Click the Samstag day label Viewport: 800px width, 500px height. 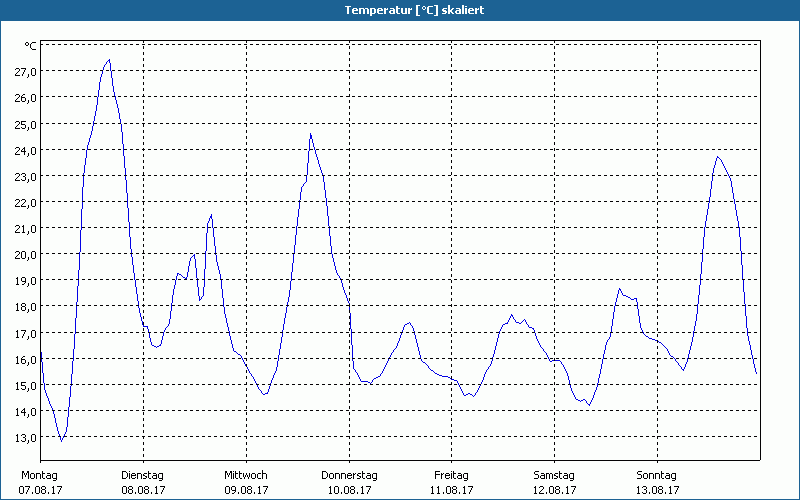554,475
